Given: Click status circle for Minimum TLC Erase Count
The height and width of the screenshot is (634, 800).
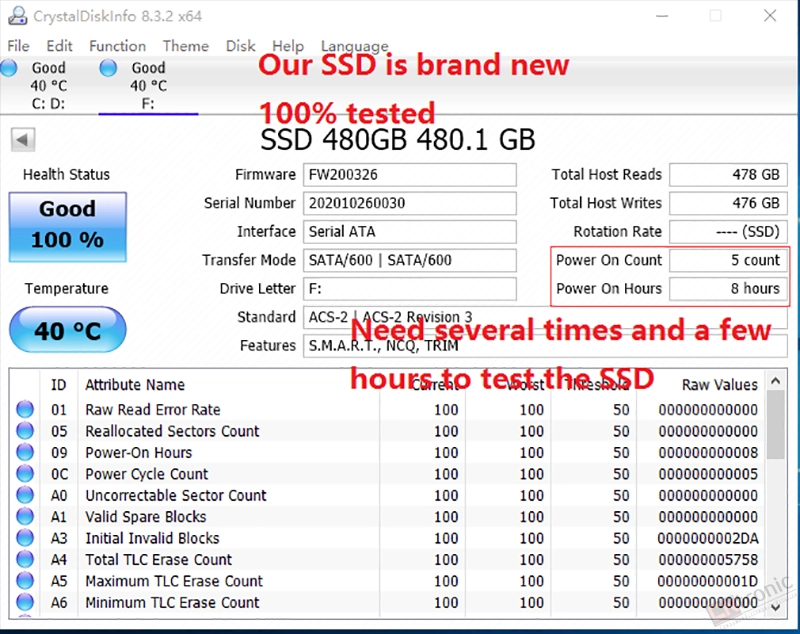Looking at the screenshot, I should click(25, 602).
